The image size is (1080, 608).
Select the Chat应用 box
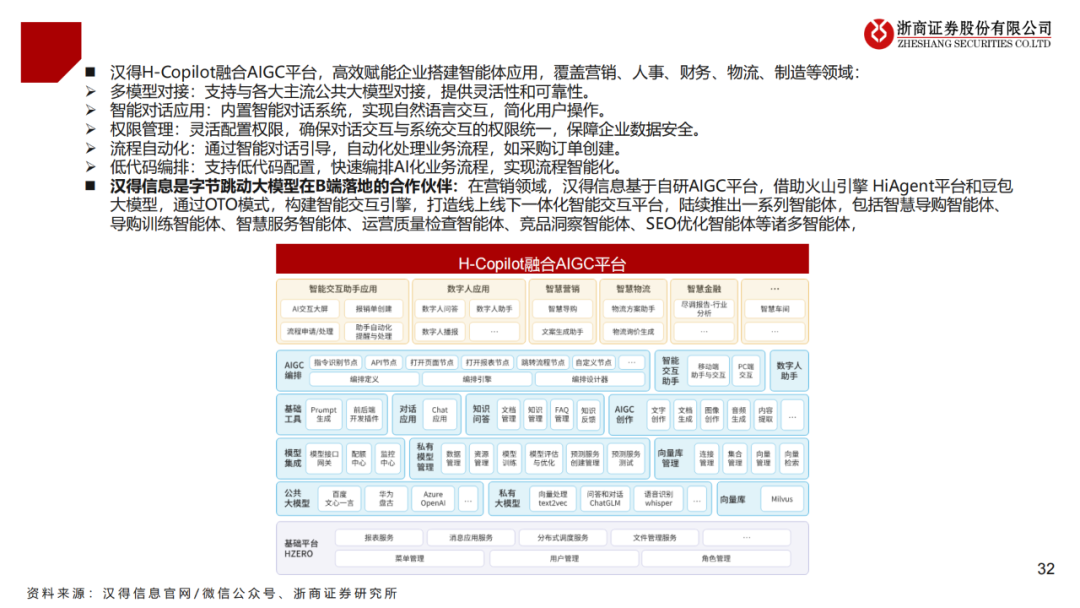pyautogui.click(x=440, y=414)
